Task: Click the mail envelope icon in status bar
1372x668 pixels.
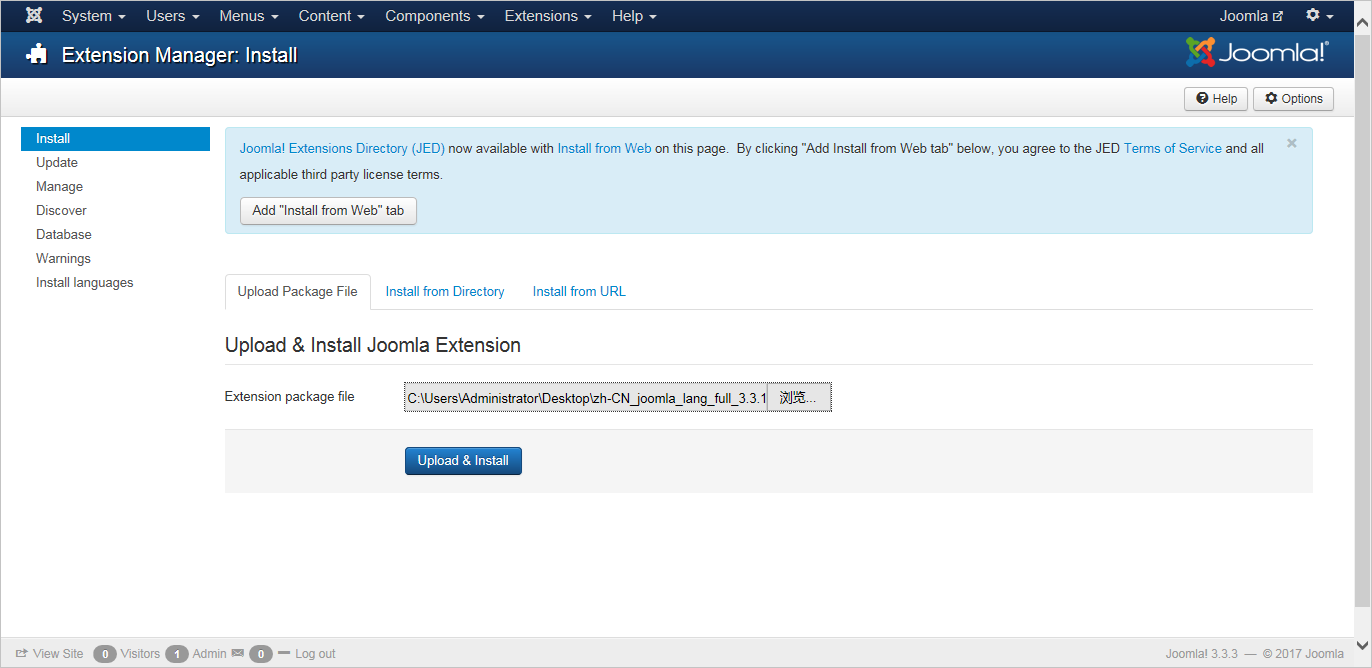Action: (238, 653)
